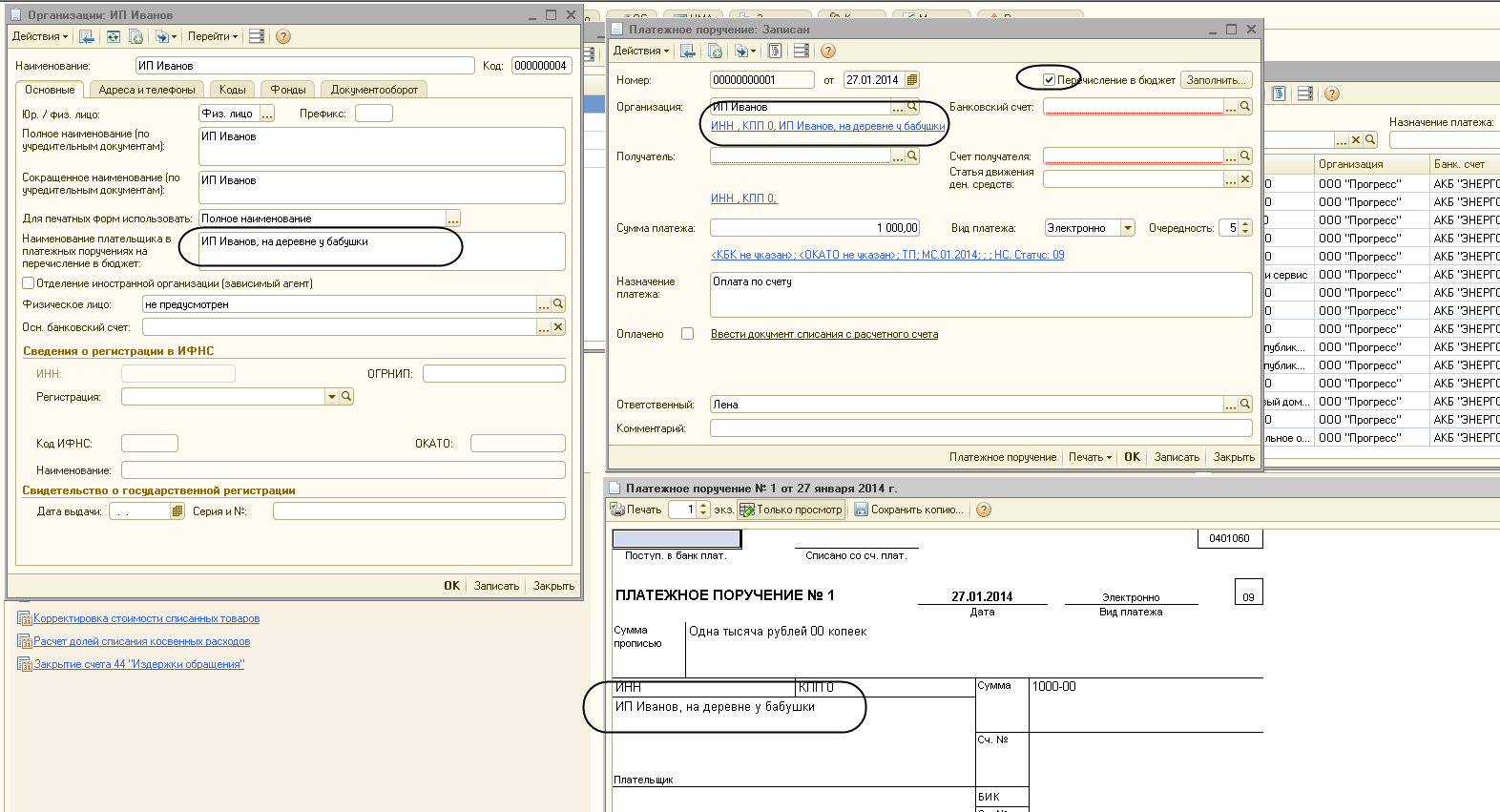Click the help icon in the Организации toolbar

pos(283,36)
